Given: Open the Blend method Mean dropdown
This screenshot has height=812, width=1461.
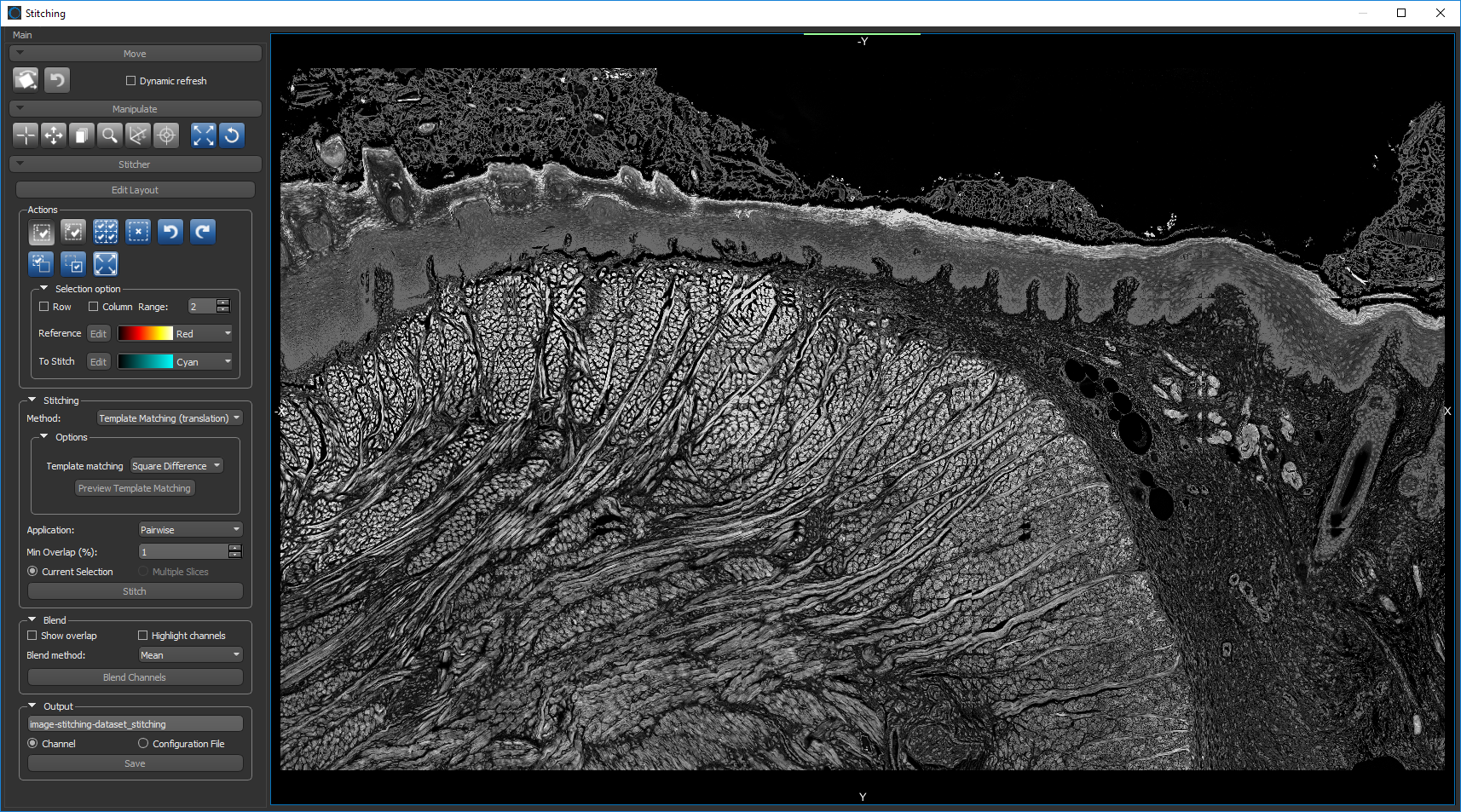Looking at the screenshot, I should [190, 655].
